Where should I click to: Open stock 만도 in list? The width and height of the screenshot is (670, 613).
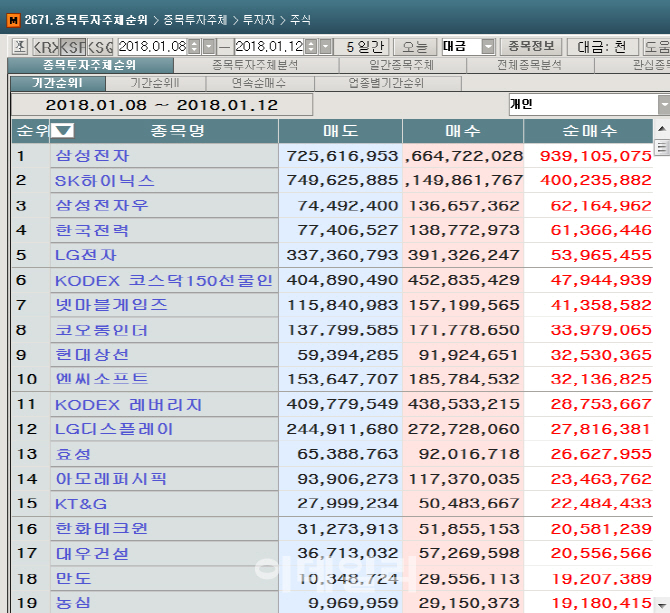click(x=73, y=578)
